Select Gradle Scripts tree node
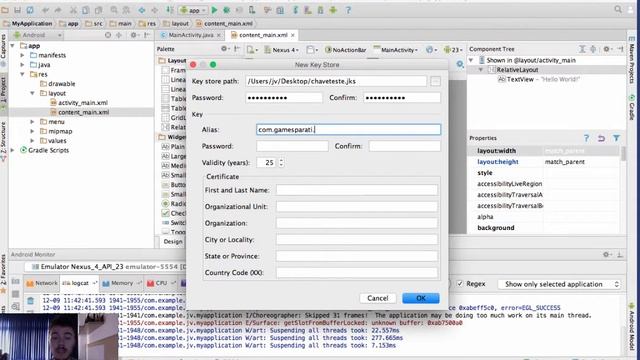The image size is (640, 360). [49, 150]
